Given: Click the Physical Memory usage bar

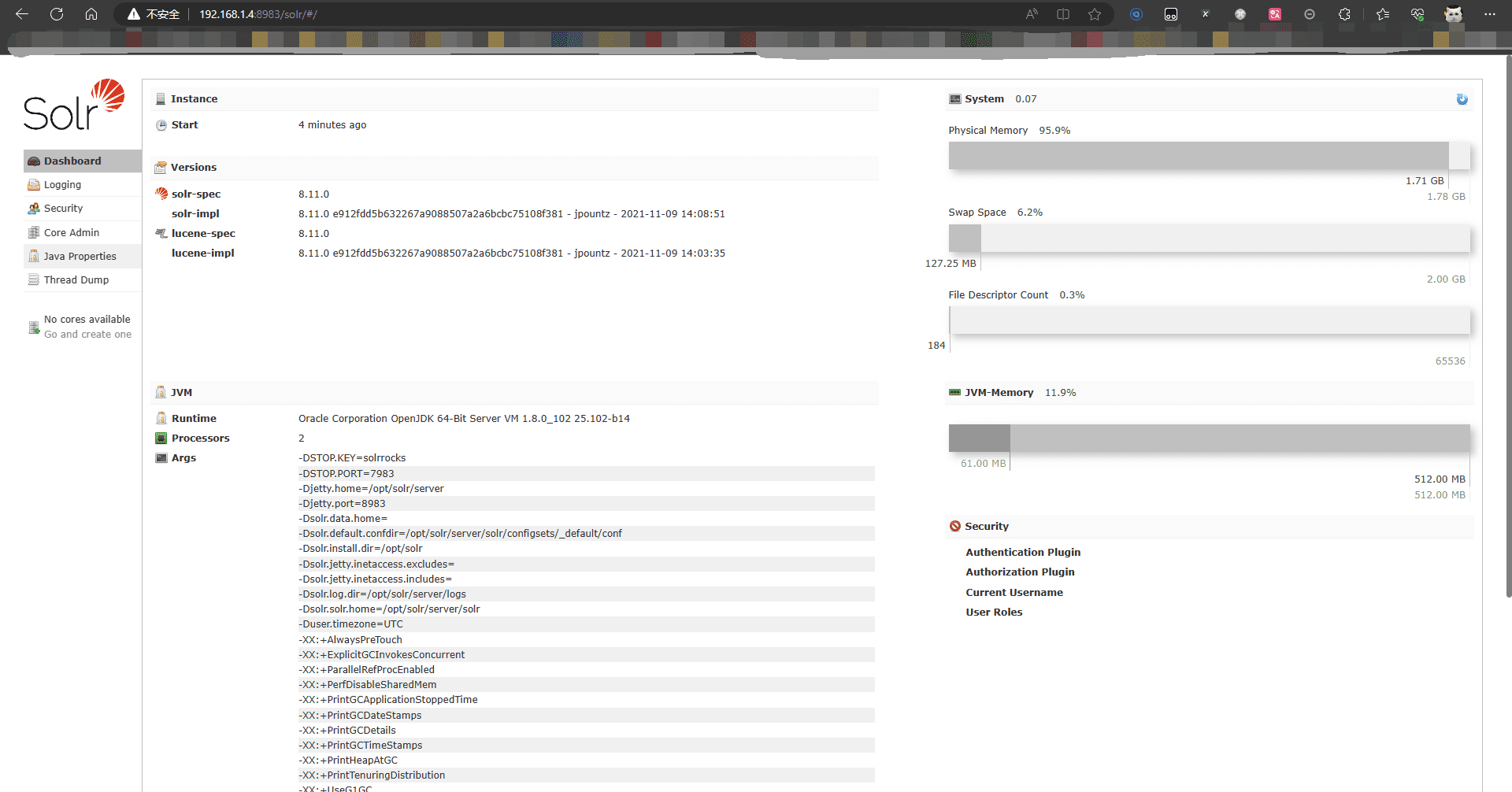Looking at the screenshot, I should pos(1208,156).
